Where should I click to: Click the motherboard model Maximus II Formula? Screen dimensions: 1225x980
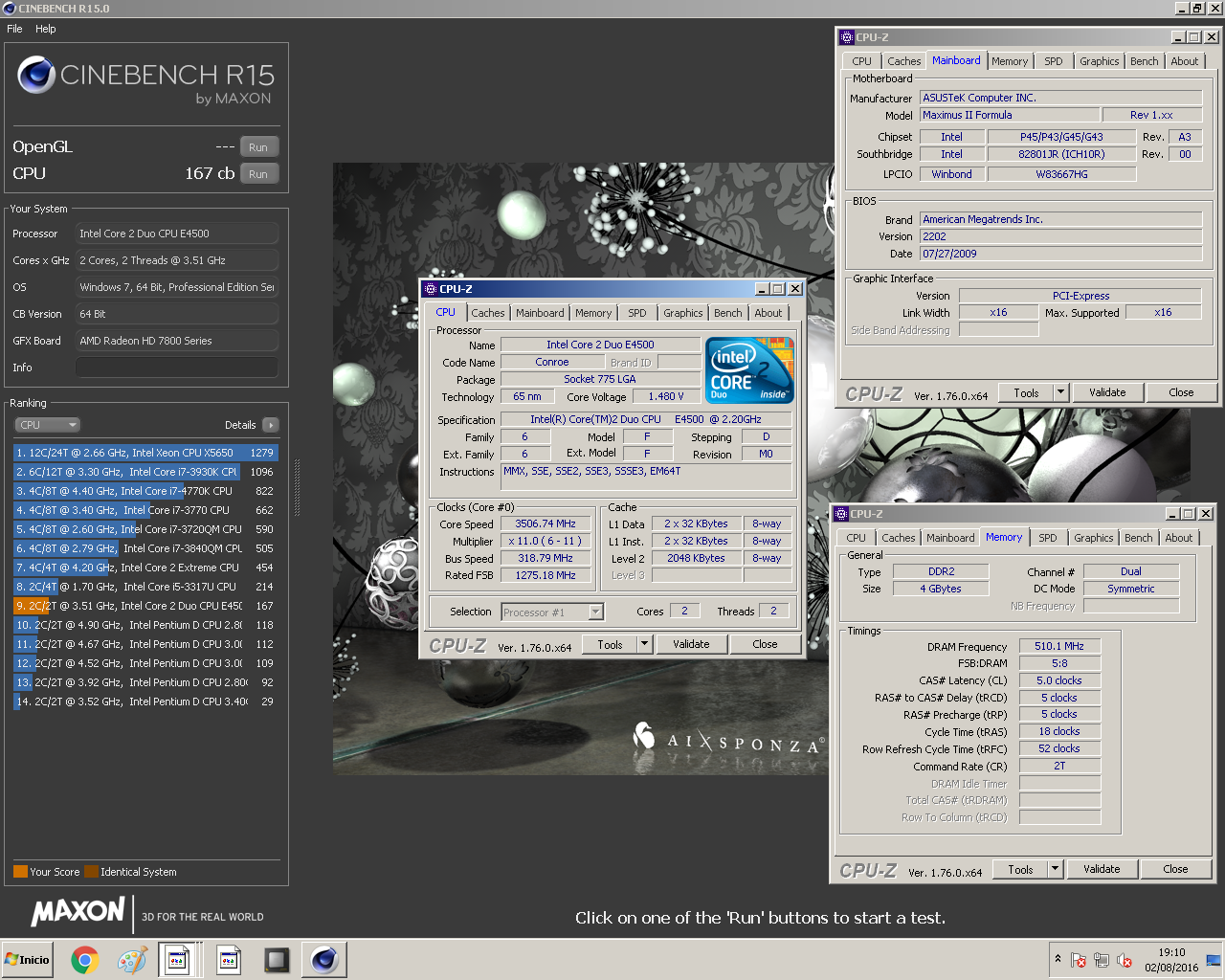pos(1010,115)
